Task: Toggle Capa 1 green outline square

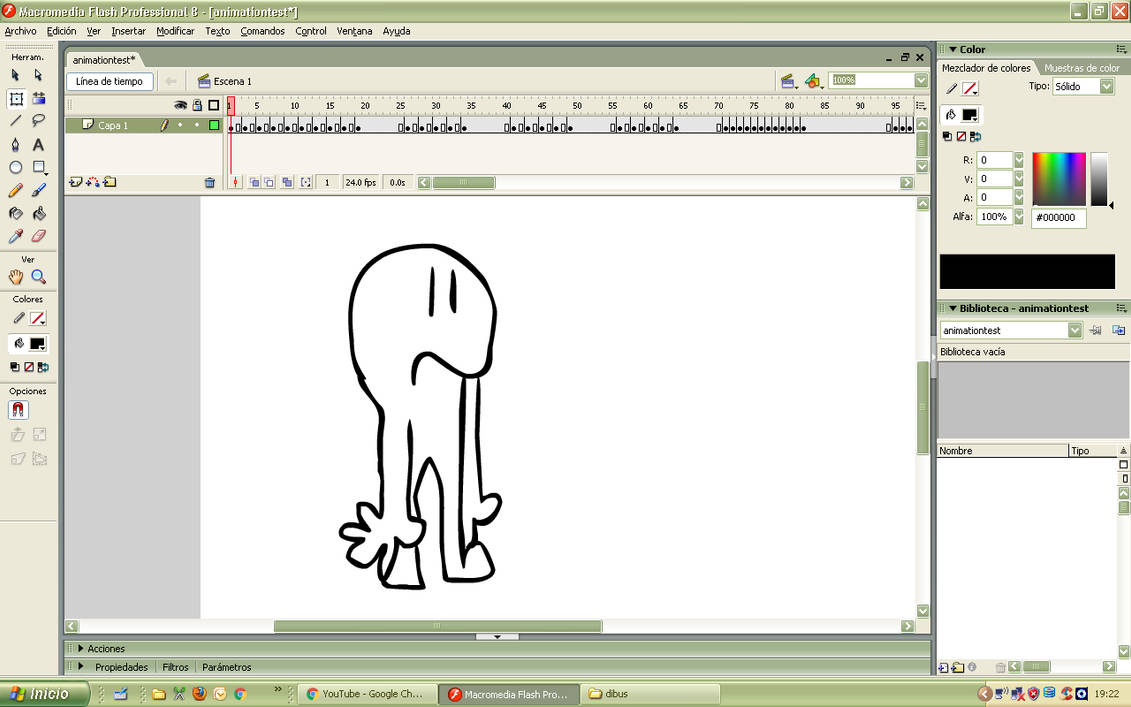Action: (214, 125)
